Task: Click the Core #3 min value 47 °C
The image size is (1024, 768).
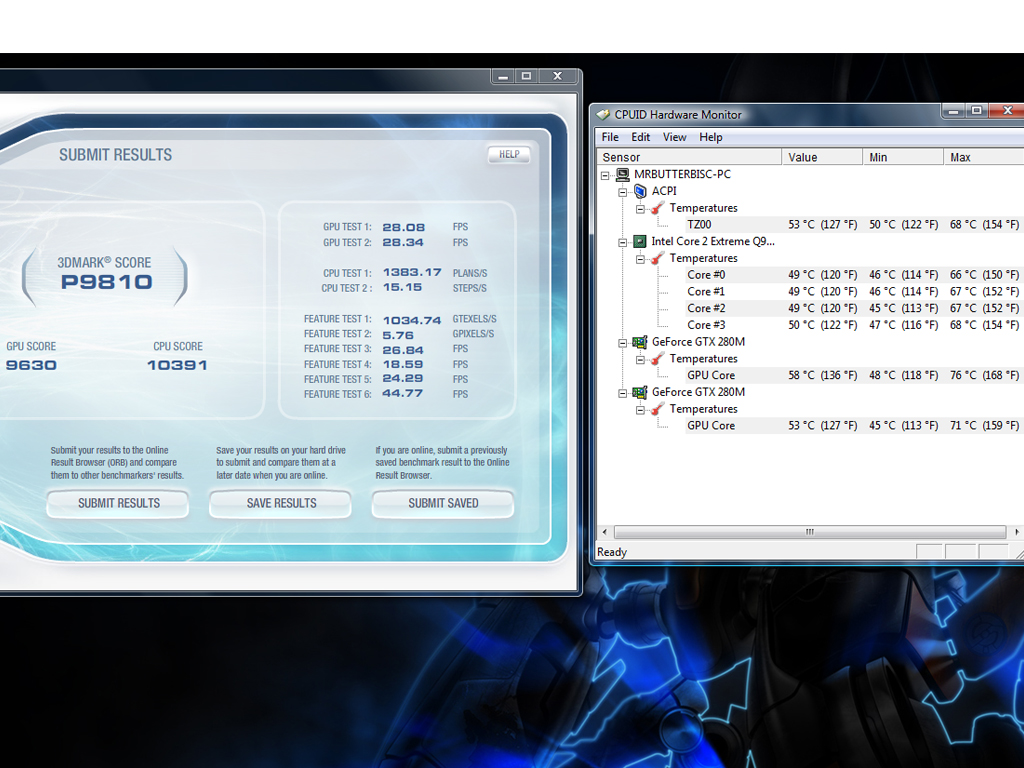Action: pyautogui.click(x=903, y=325)
